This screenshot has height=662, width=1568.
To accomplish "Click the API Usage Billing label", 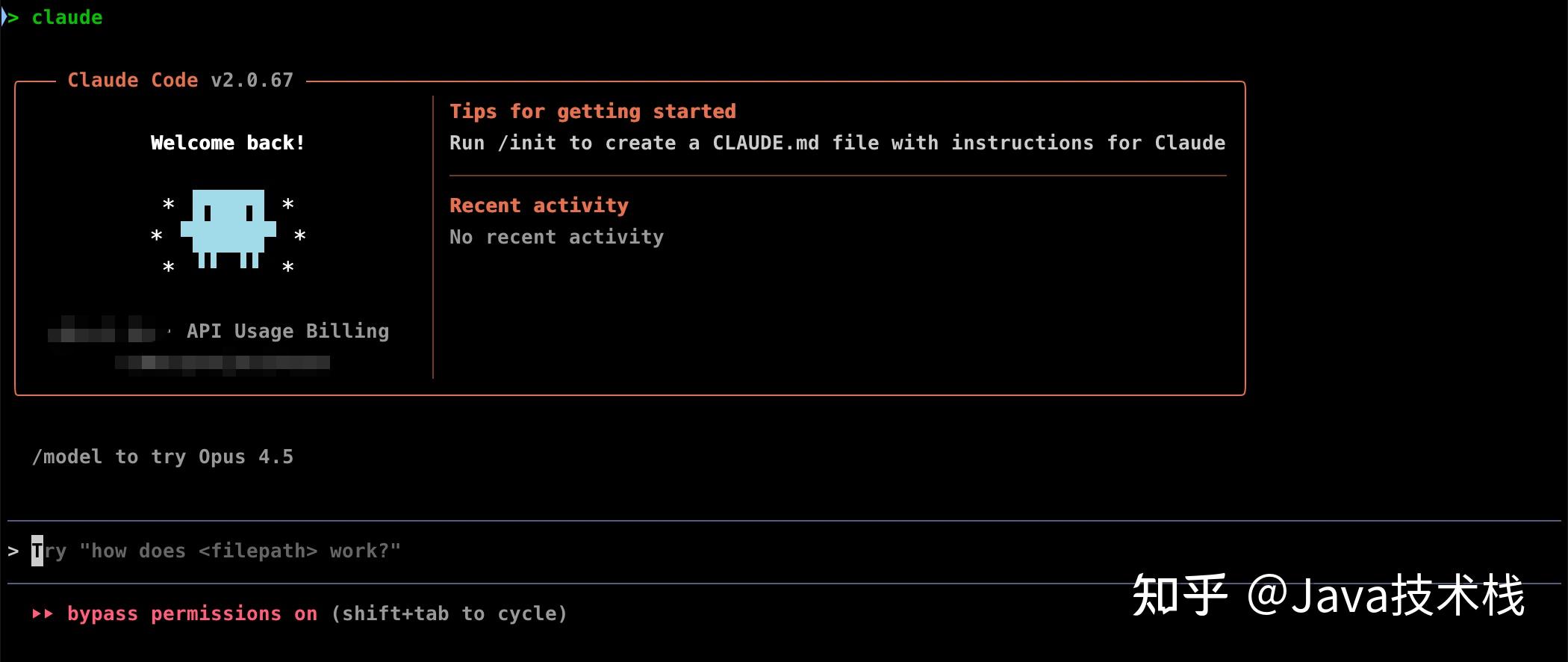I will click(287, 331).
